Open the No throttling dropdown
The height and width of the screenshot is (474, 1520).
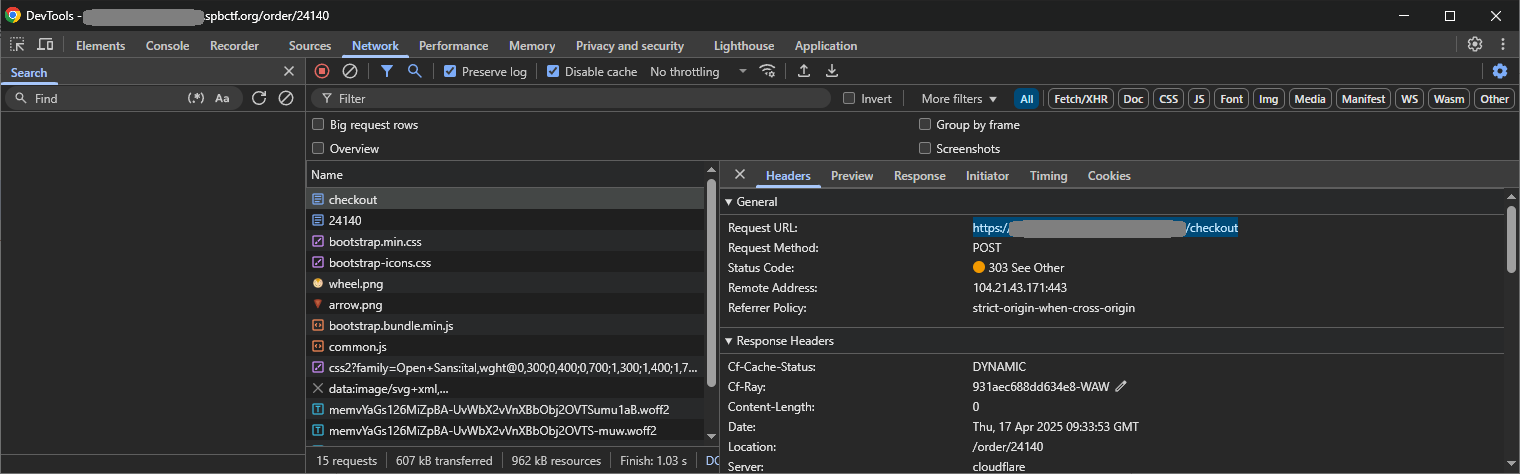pos(698,72)
